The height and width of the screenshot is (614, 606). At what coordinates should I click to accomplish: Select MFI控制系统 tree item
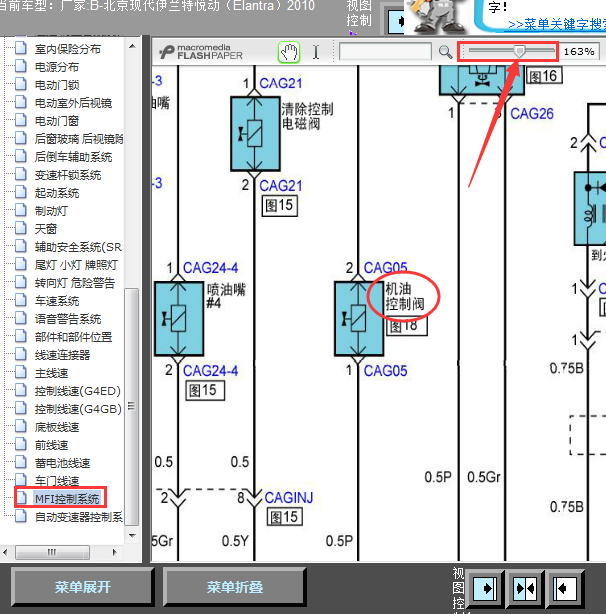(67, 499)
